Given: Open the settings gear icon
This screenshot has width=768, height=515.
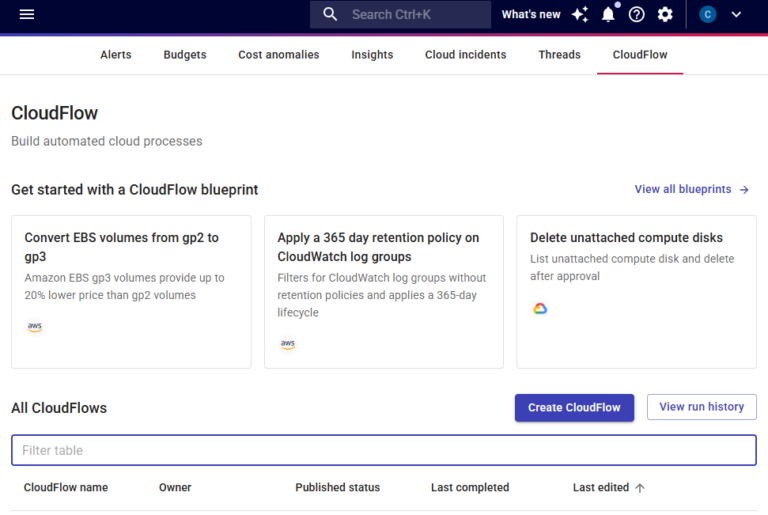Looking at the screenshot, I should [665, 14].
